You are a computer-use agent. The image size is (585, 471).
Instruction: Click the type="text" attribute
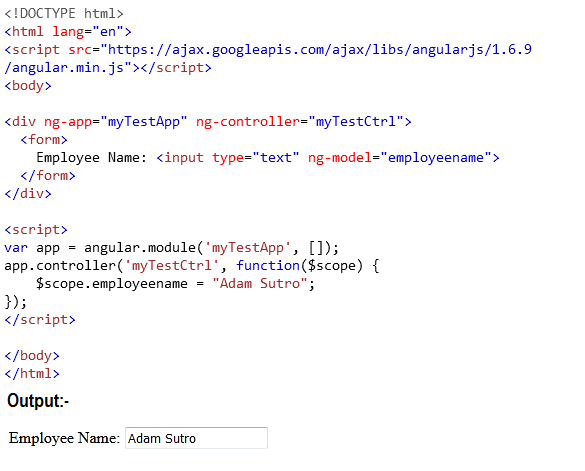256,157
